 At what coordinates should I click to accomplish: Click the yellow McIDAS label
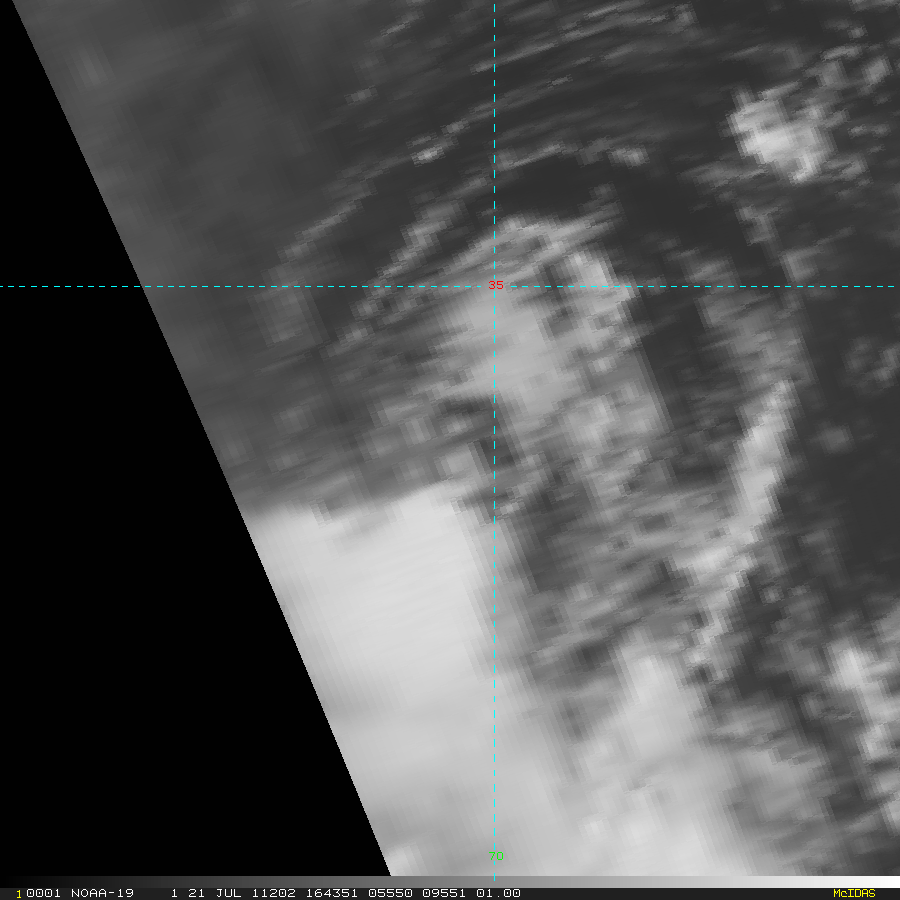click(853, 893)
